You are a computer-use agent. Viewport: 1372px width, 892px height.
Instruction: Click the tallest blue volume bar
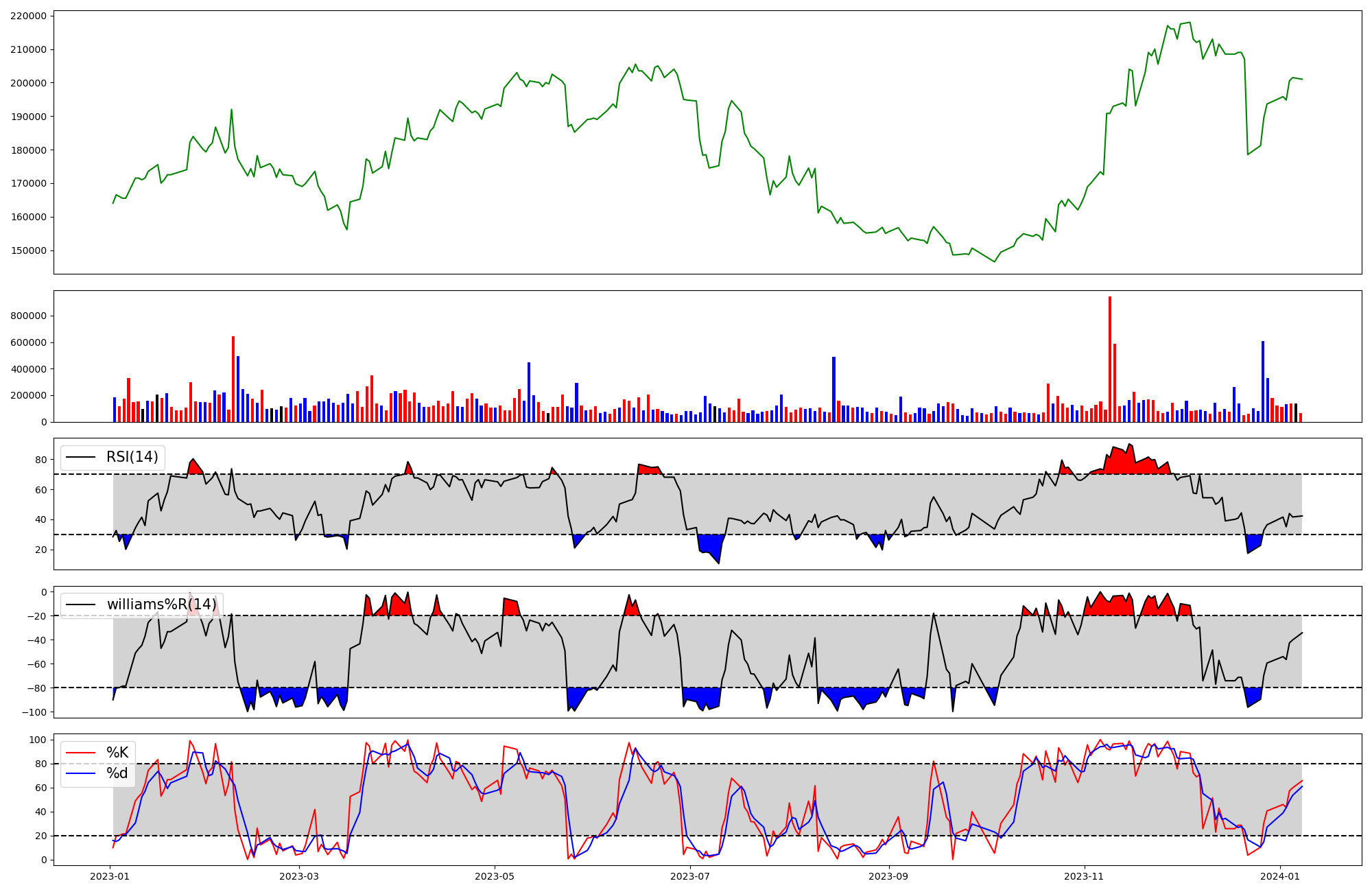1263,382
